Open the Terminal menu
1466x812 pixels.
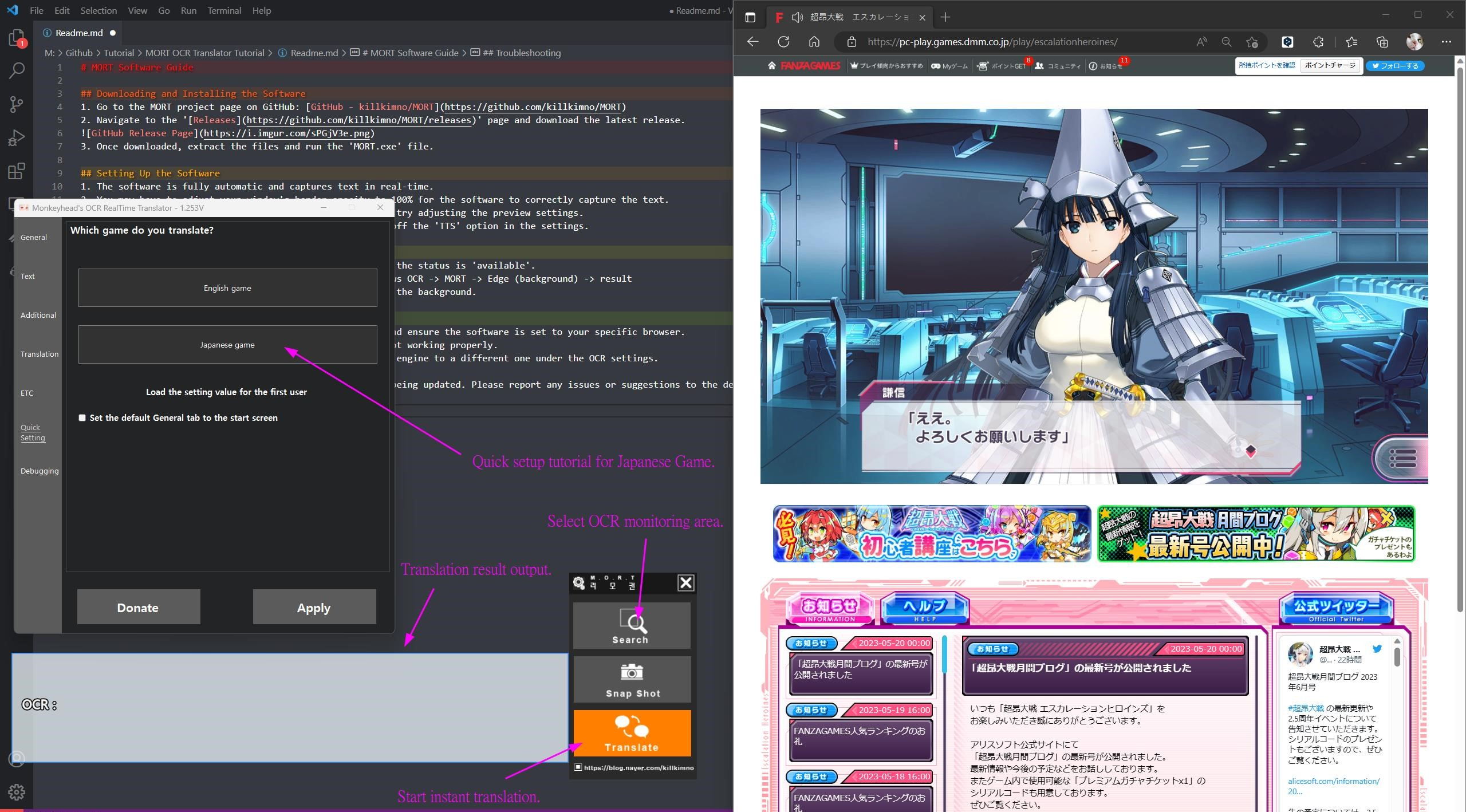click(x=224, y=10)
